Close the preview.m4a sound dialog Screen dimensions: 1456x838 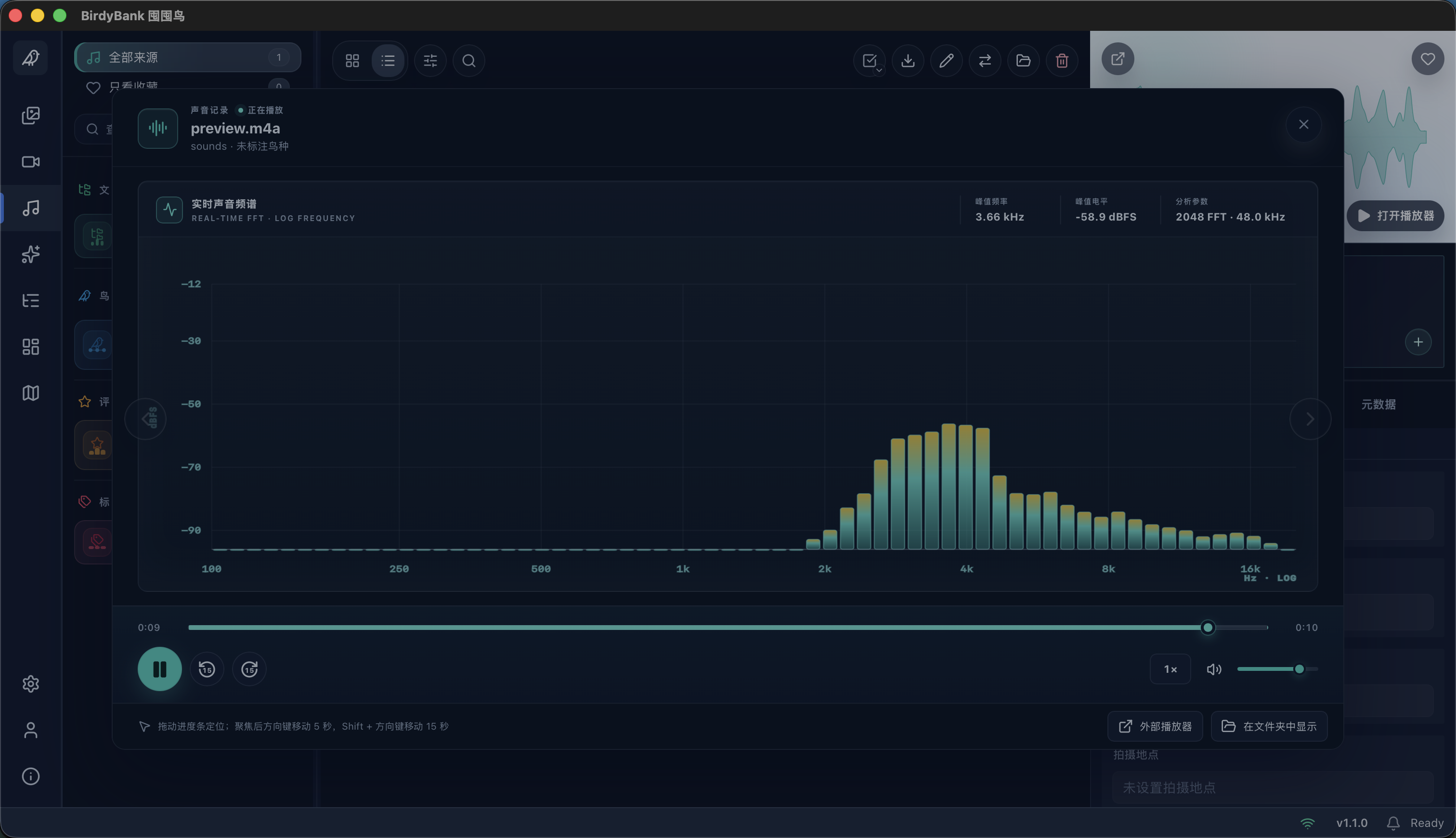click(1303, 124)
